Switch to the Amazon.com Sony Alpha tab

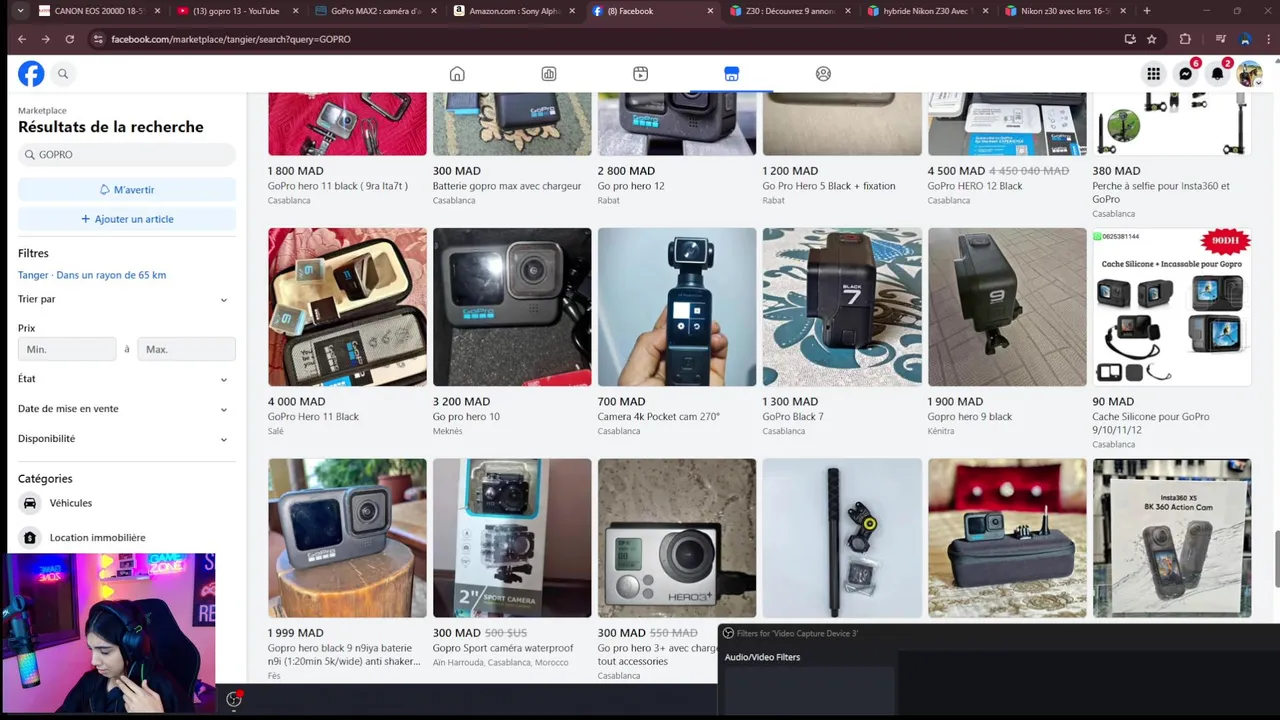tap(513, 11)
